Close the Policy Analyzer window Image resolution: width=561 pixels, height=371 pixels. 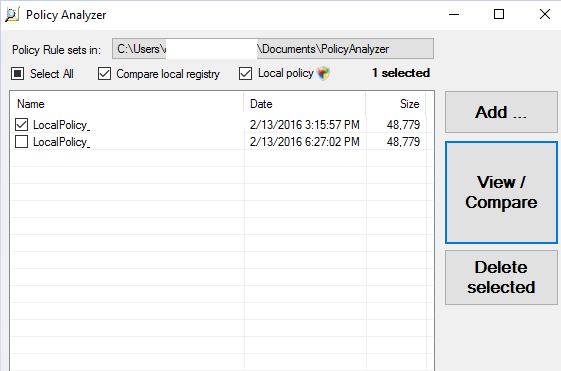coord(545,14)
